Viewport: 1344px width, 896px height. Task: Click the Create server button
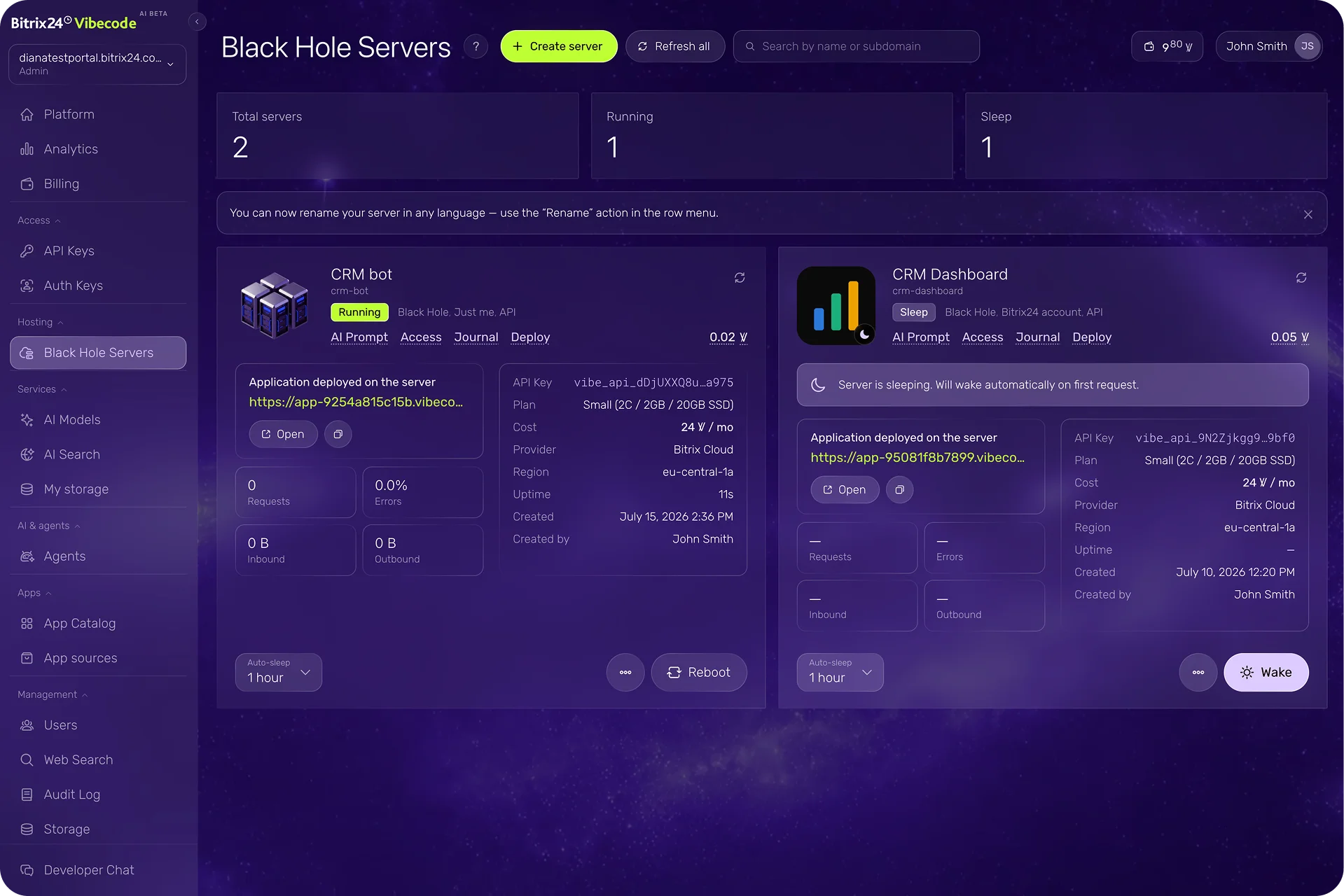pos(559,46)
